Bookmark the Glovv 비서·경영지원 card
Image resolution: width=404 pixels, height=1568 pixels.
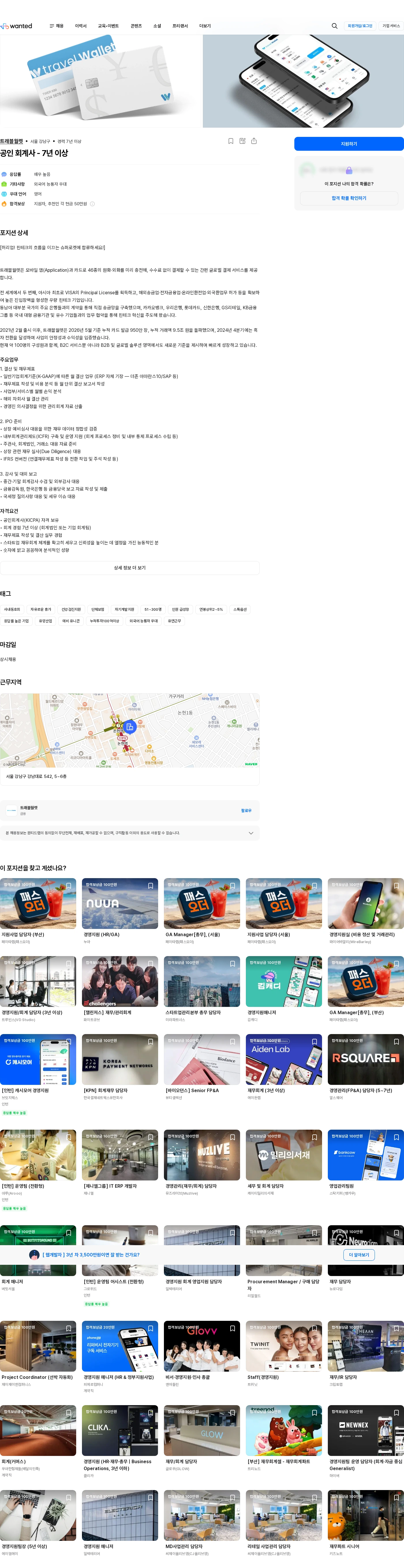click(232, 1328)
